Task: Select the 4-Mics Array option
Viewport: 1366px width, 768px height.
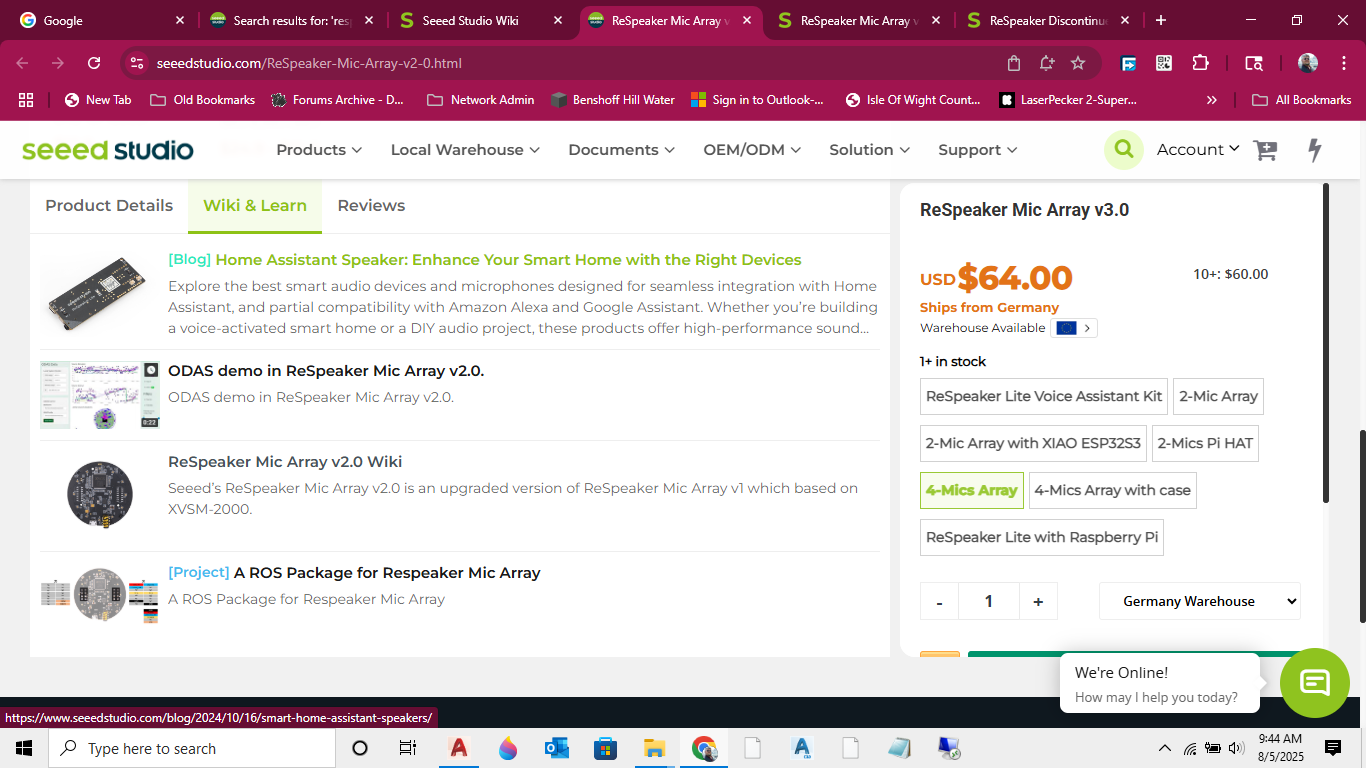Action: pos(972,490)
